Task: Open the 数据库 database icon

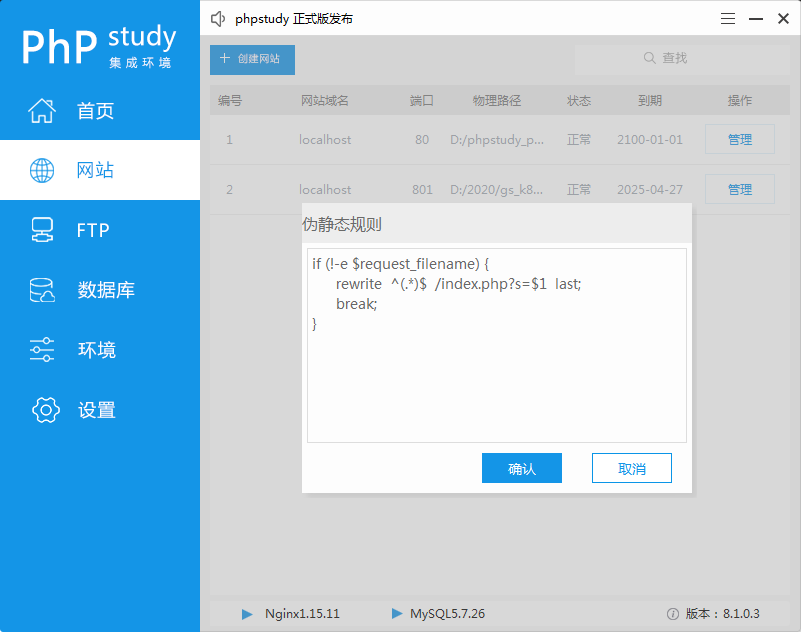Action: tap(42, 290)
